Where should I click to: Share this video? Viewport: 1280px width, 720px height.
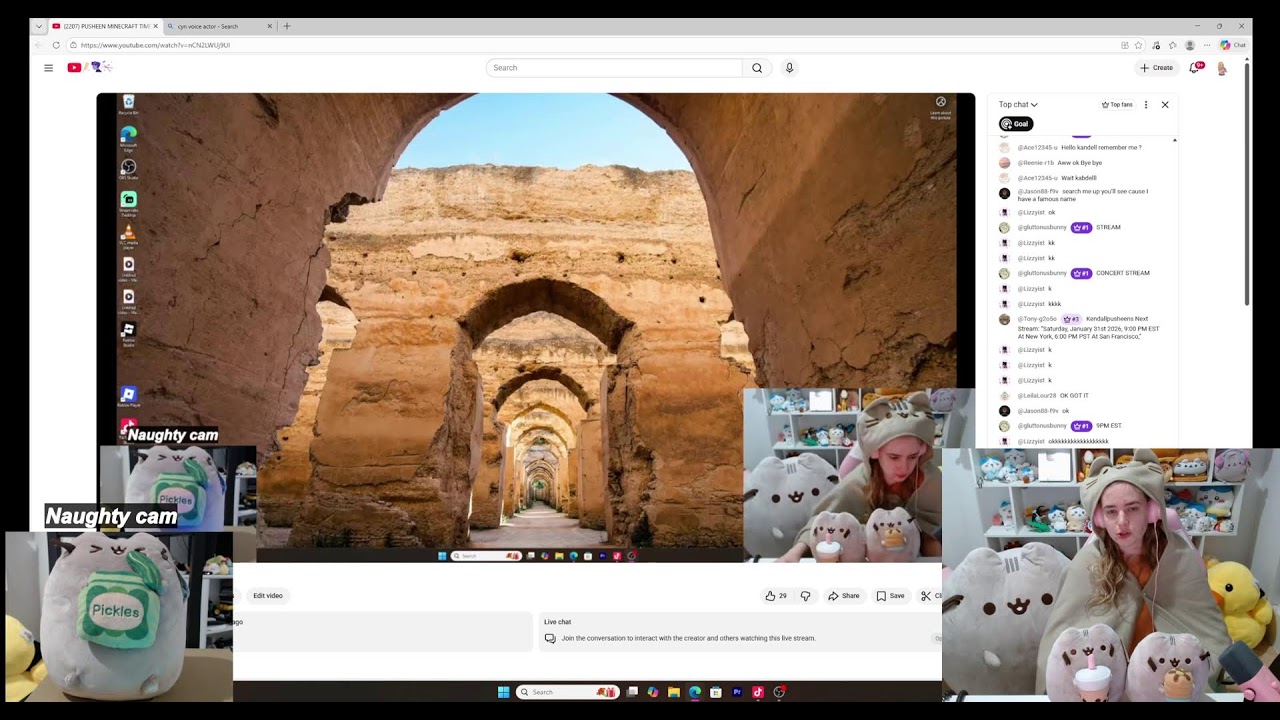(x=843, y=596)
